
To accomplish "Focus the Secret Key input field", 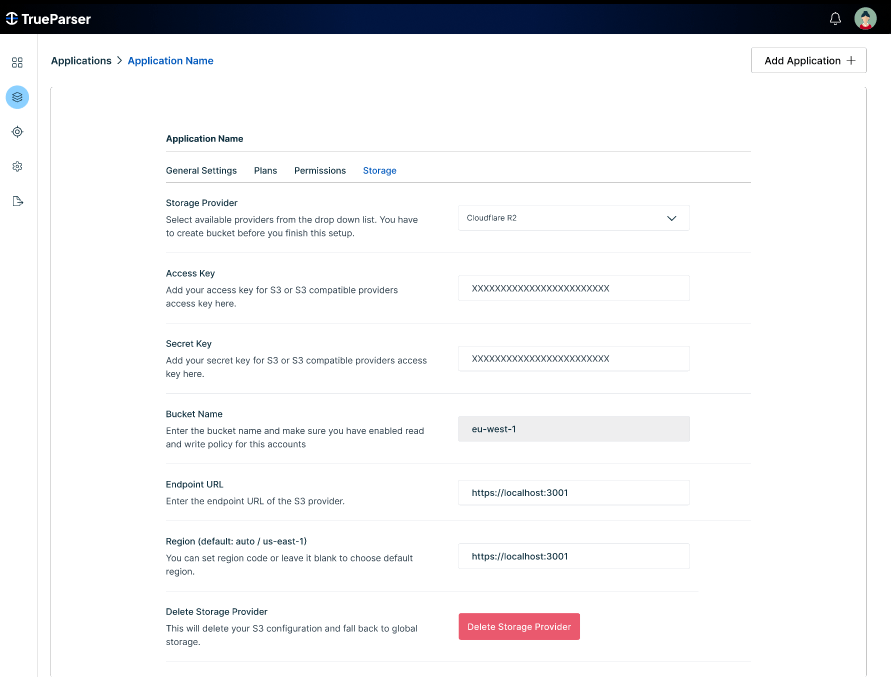I will 573,359.
